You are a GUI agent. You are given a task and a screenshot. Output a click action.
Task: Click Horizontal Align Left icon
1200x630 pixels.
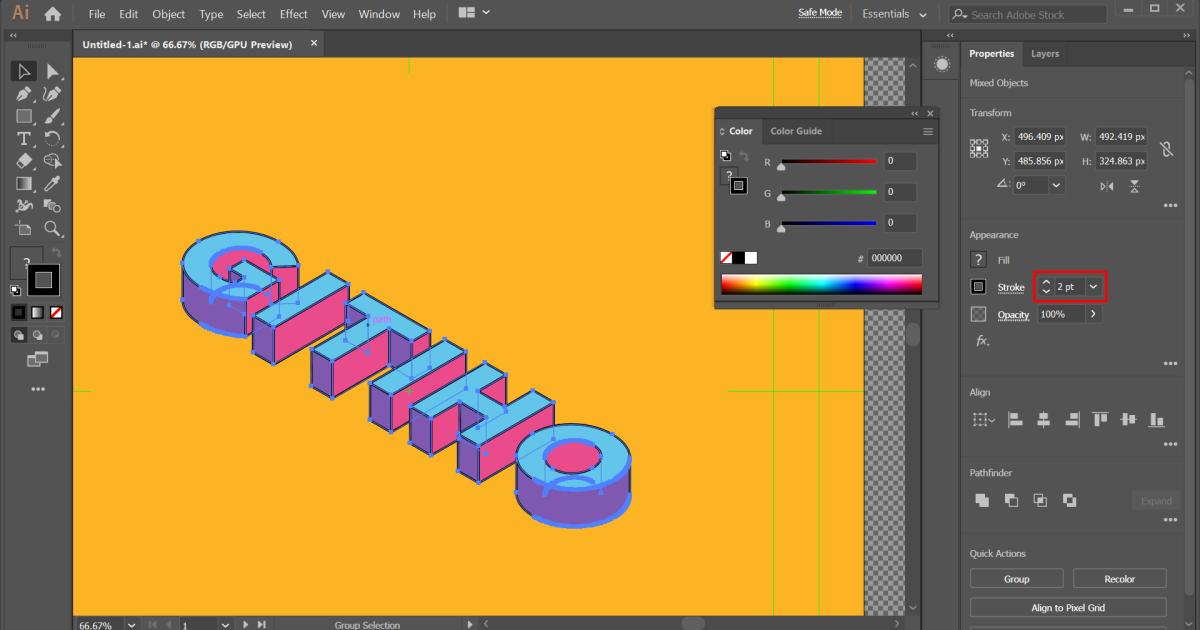pos(1015,420)
